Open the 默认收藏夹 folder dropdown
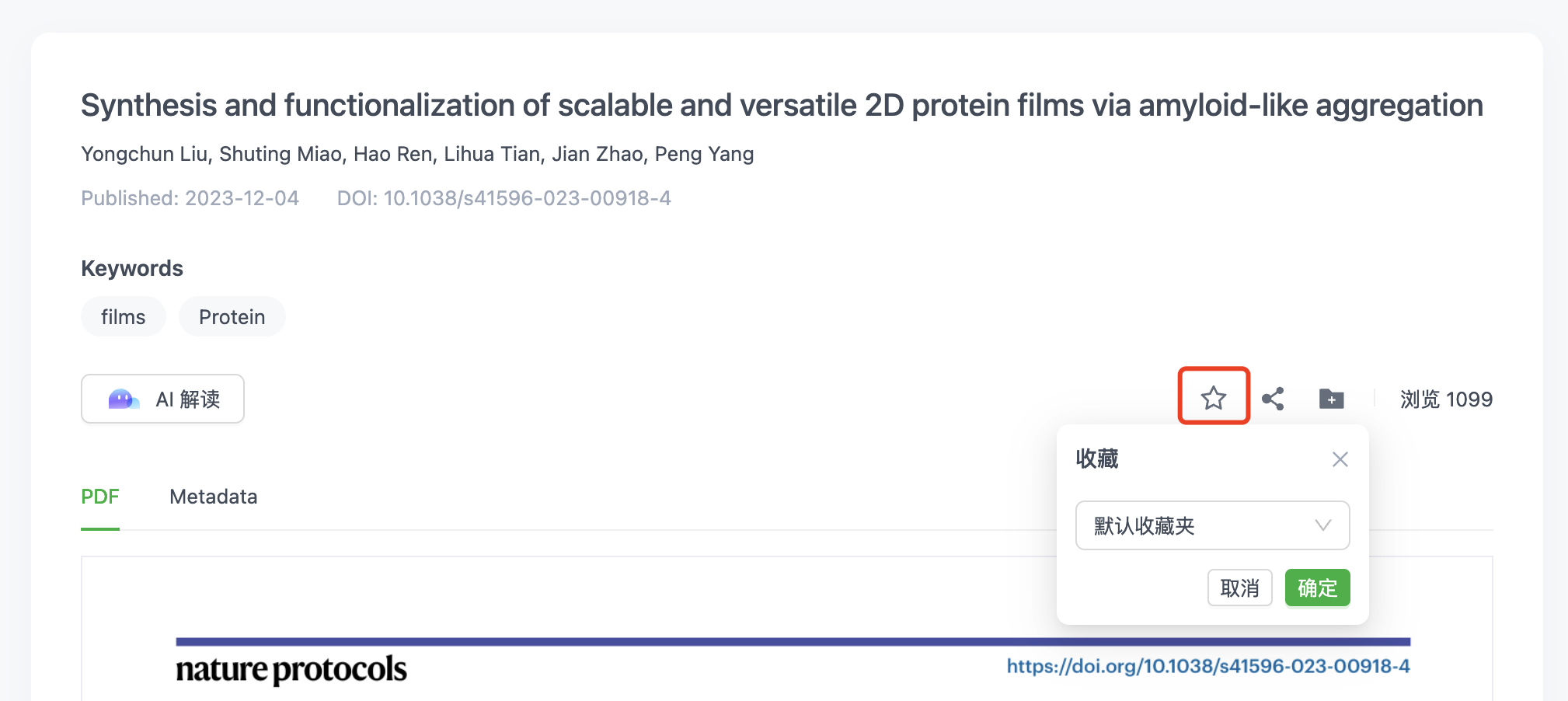This screenshot has height=701, width=1568. (x=1211, y=526)
